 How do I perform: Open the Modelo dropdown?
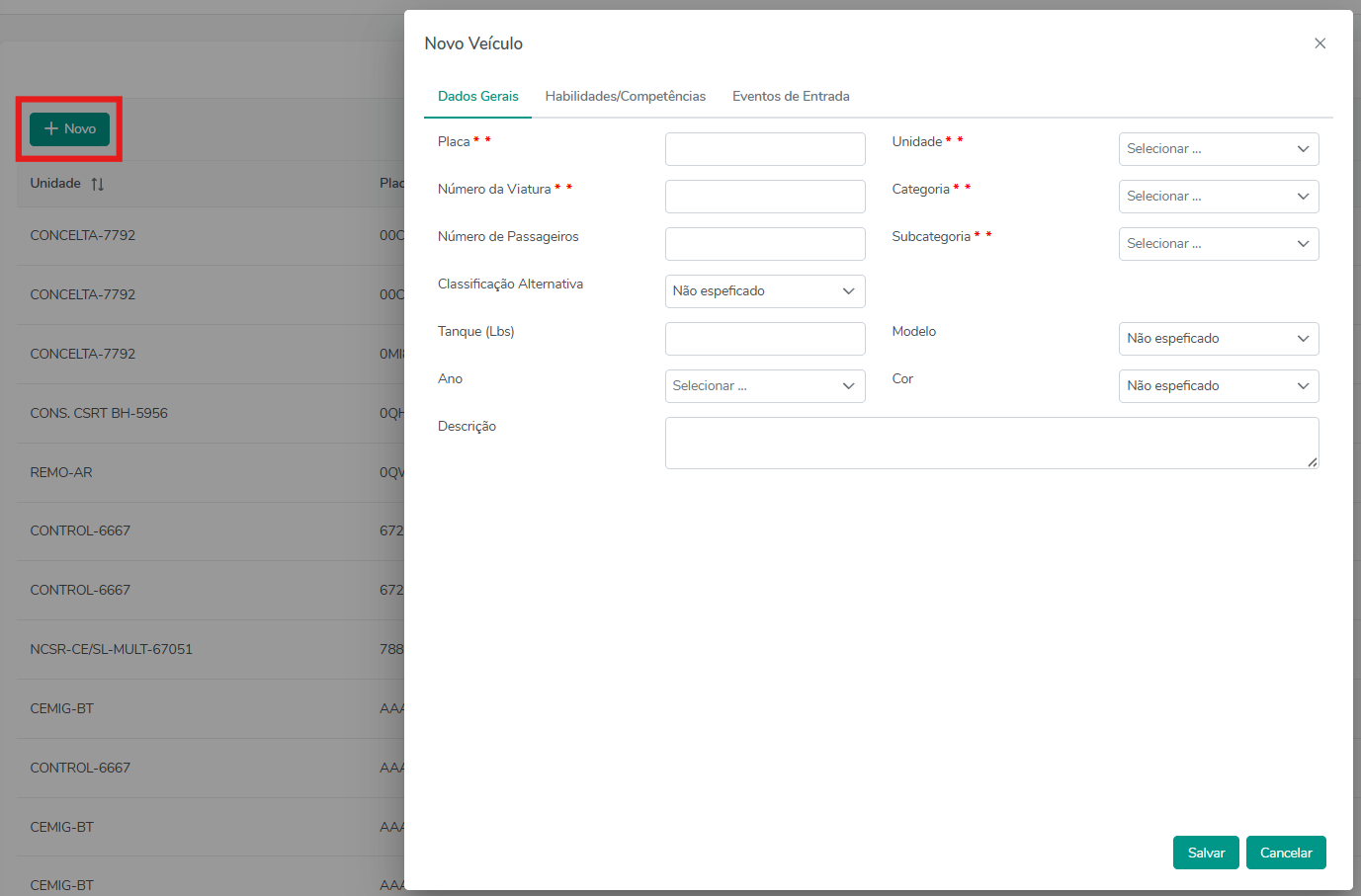[x=1218, y=339]
